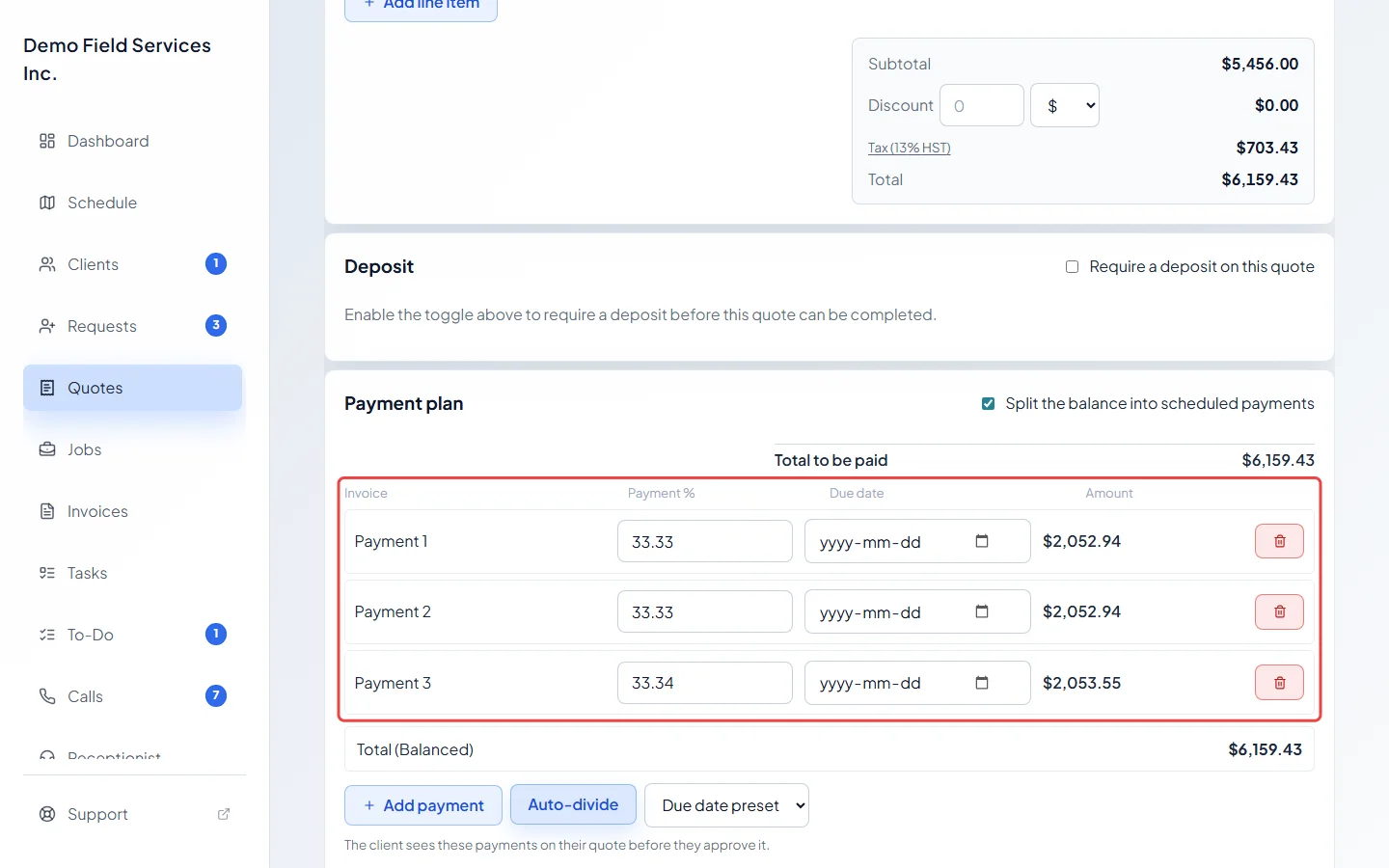Go to the Schedule page
Viewport: 1389px width, 868px height.
coord(132,203)
